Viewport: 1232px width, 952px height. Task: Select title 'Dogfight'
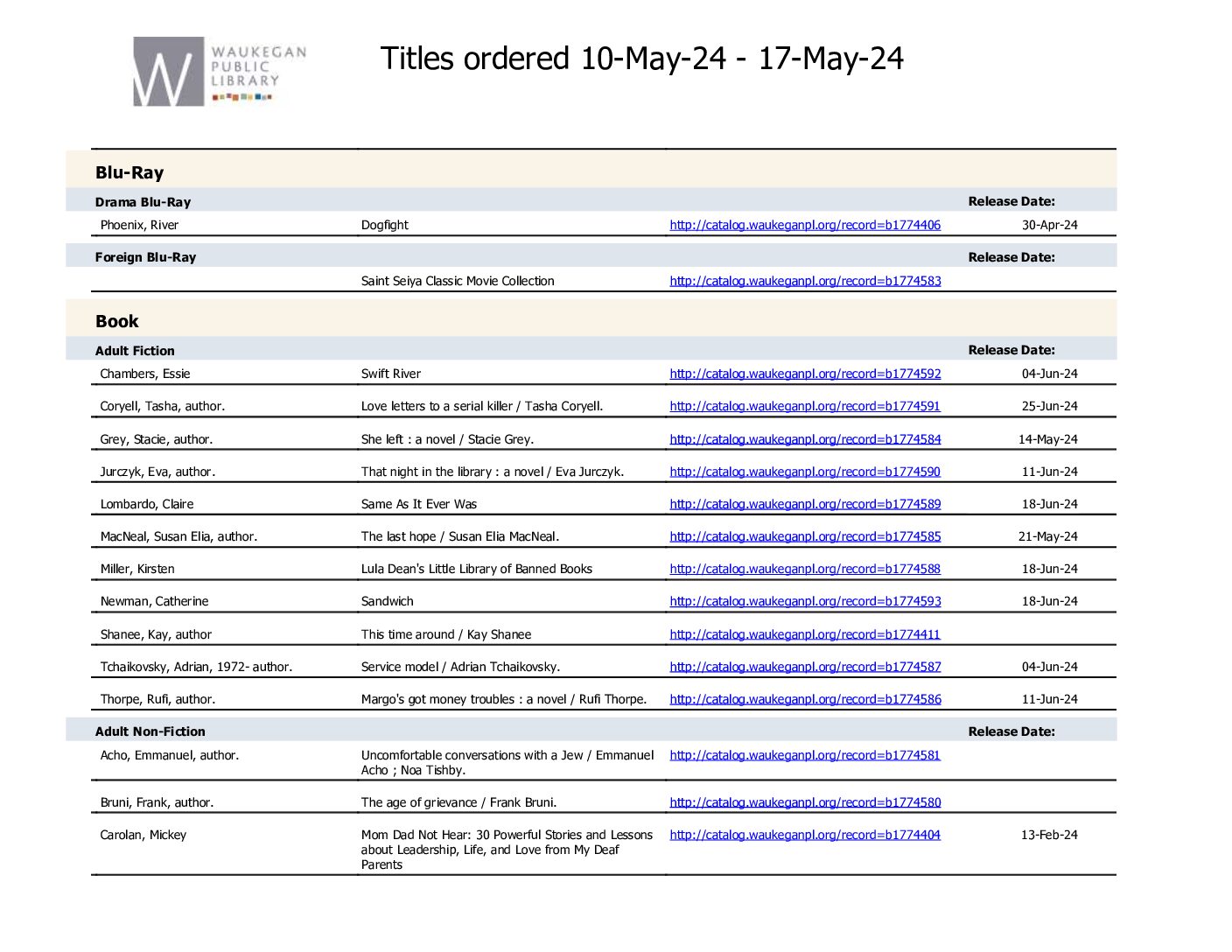(384, 225)
